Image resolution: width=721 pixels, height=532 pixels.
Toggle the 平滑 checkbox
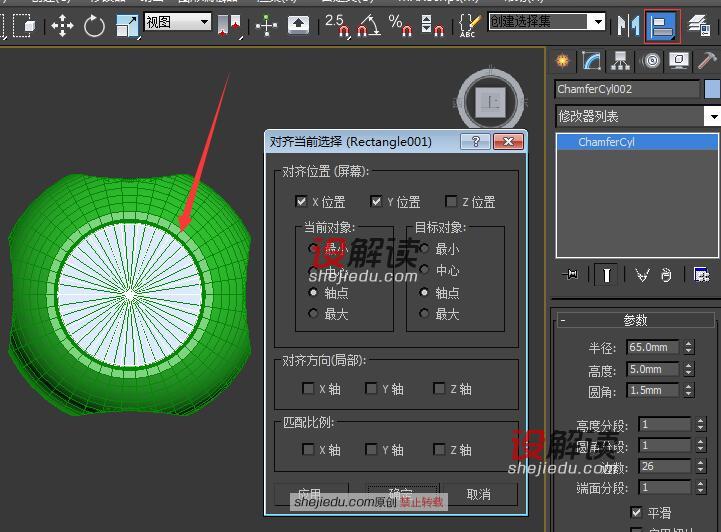tap(636, 512)
